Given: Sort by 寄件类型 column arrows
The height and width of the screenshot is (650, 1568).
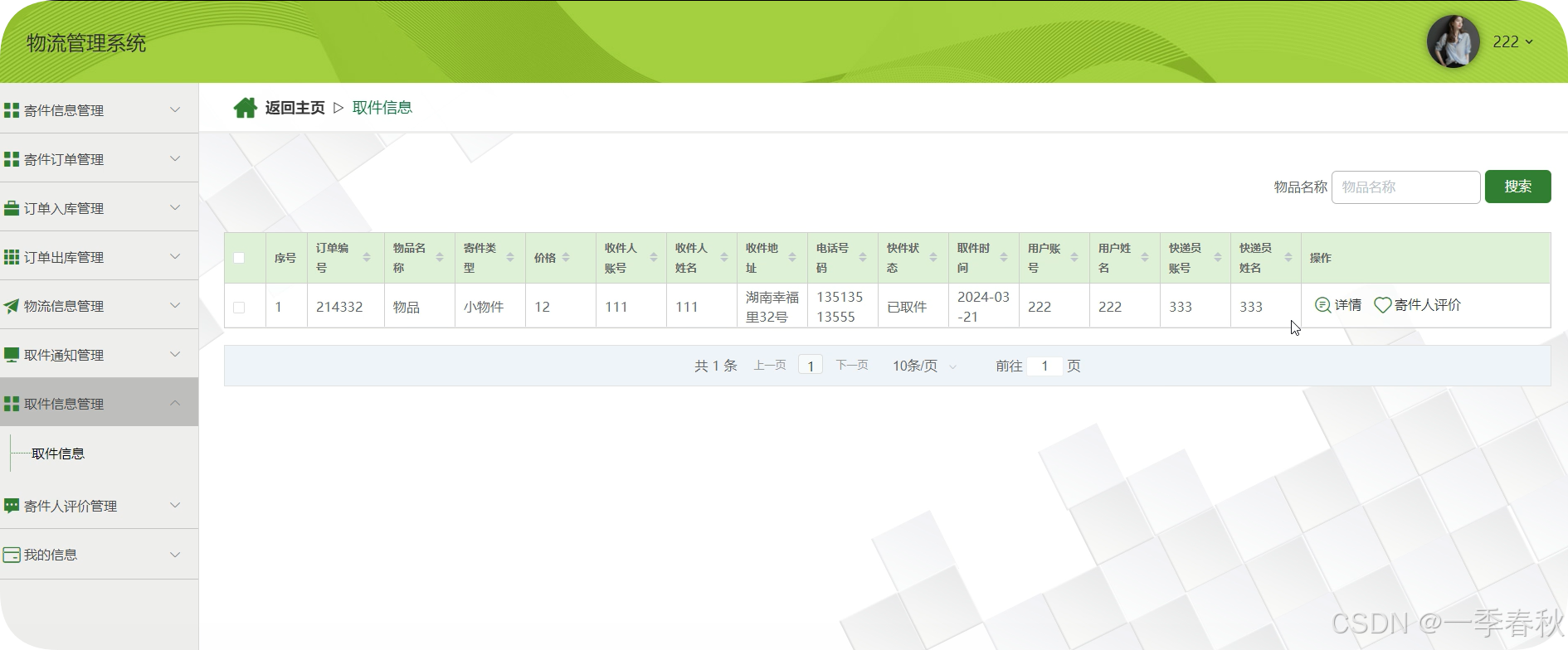Looking at the screenshot, I should (510, 258).
